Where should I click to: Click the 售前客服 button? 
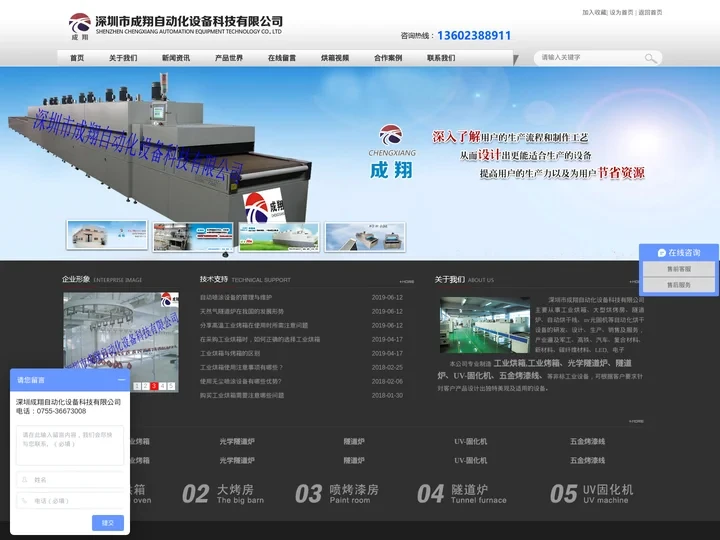(679, 269)
